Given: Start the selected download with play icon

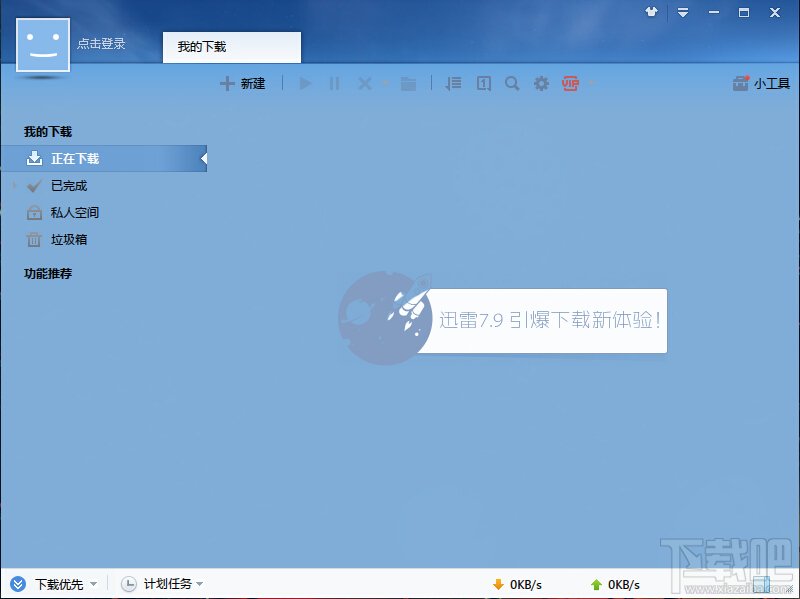Looking at the screenshot, I should click(305, 83).
